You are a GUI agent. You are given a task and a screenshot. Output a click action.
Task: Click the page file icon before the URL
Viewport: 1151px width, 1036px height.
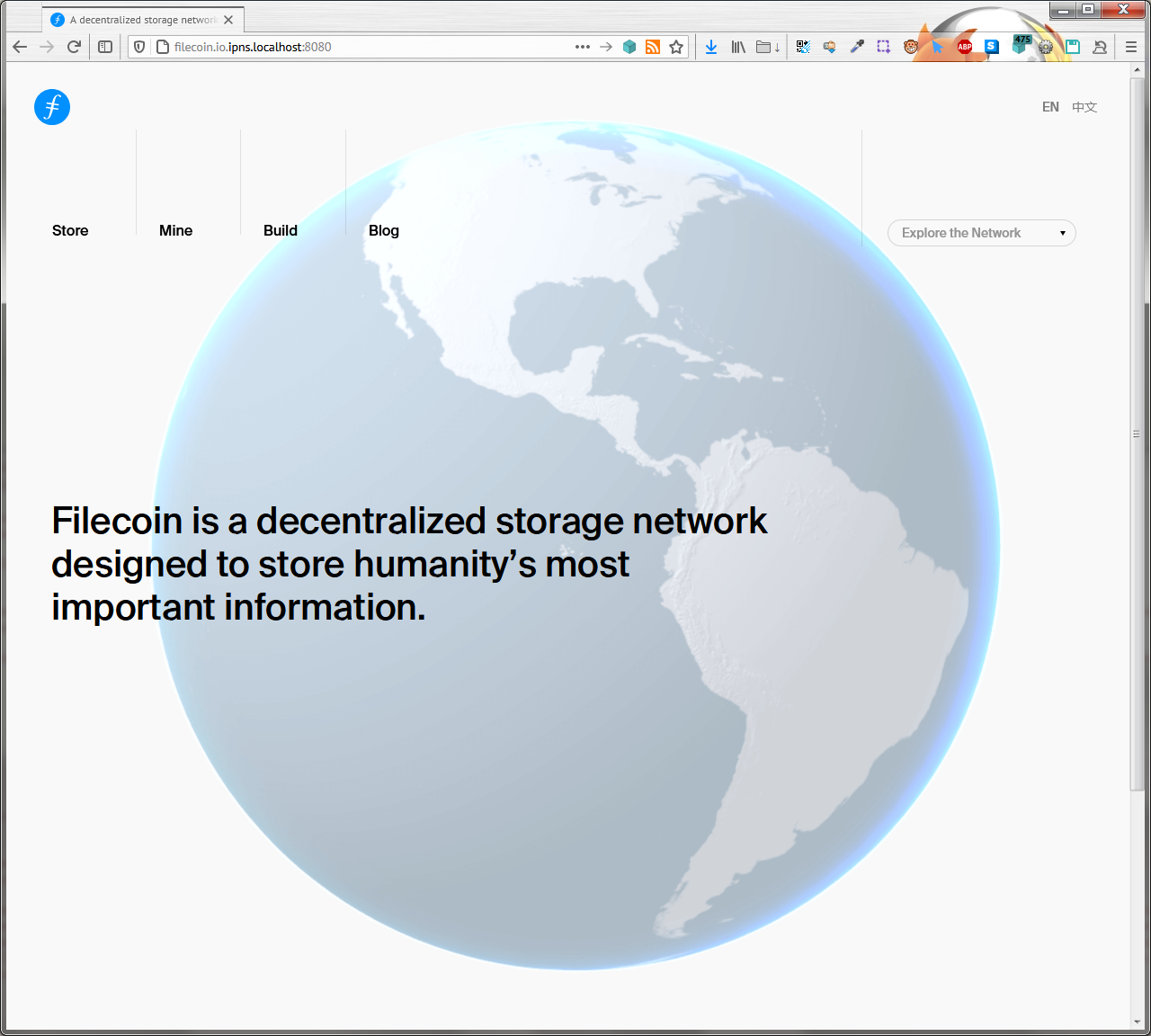pos(163,47)
